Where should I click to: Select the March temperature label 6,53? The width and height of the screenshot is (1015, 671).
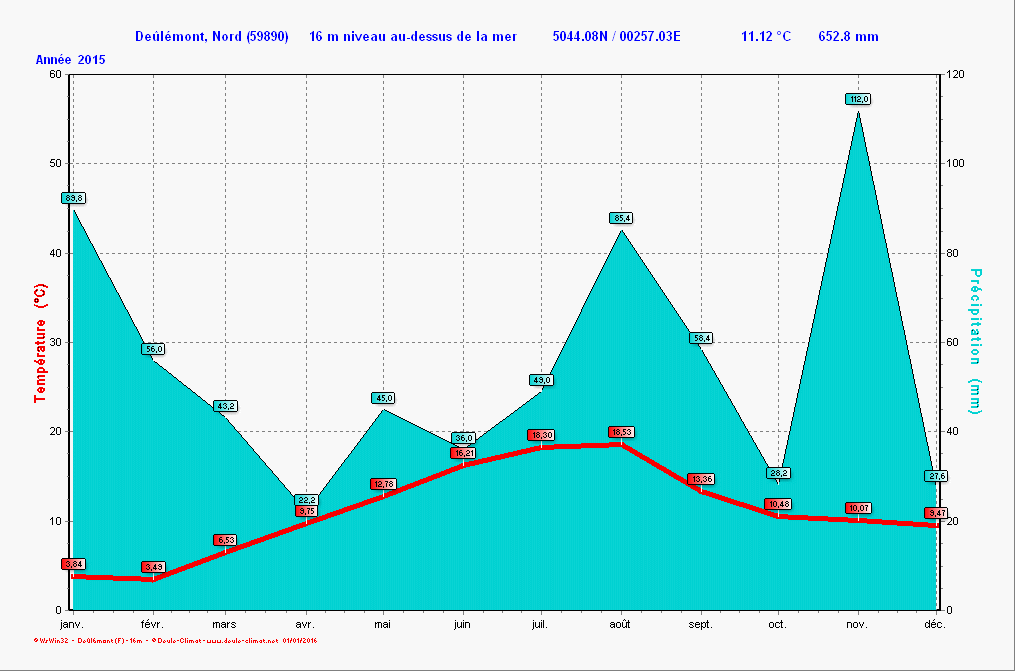(225, 540)
